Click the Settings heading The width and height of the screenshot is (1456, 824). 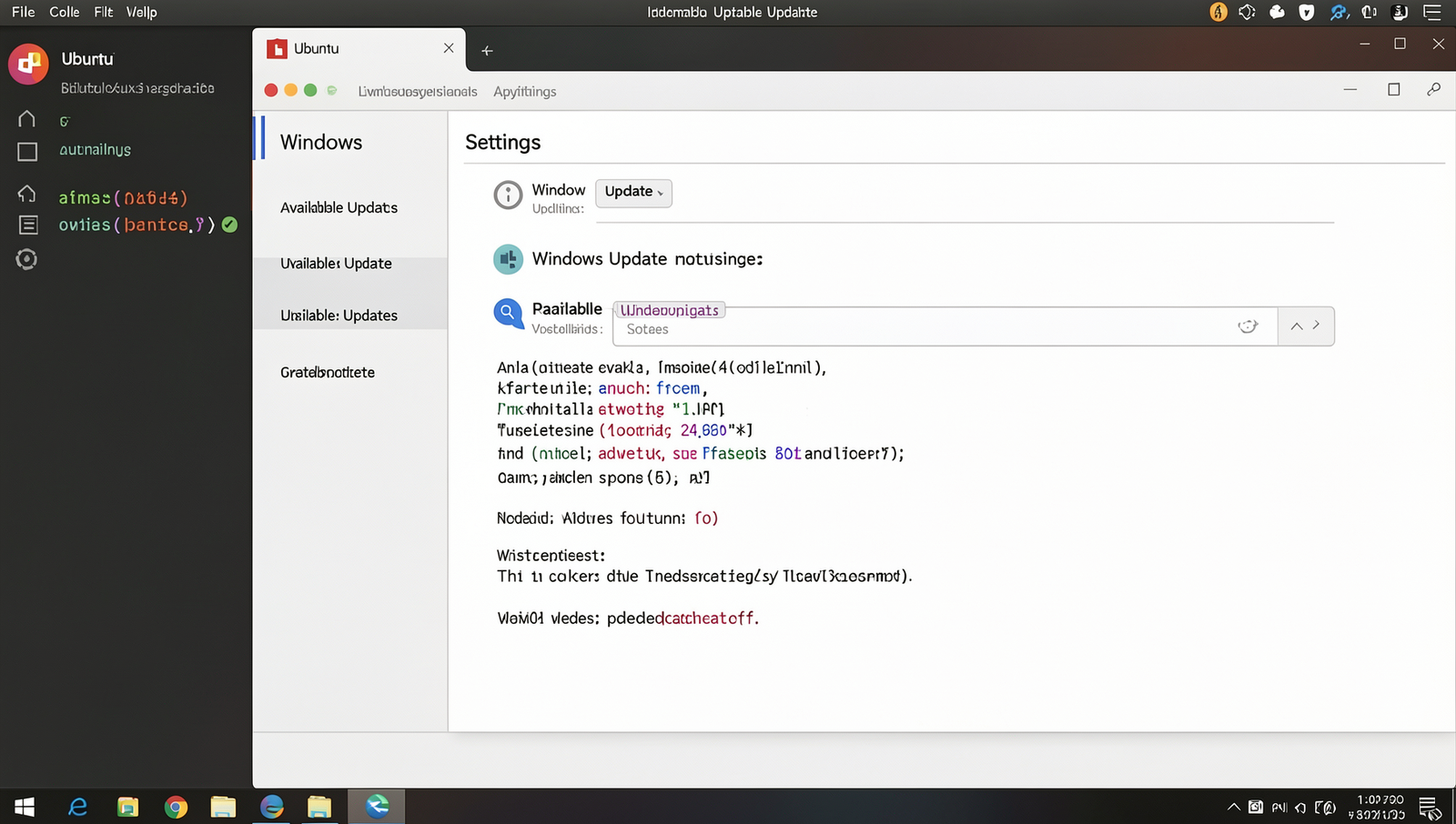503,142
